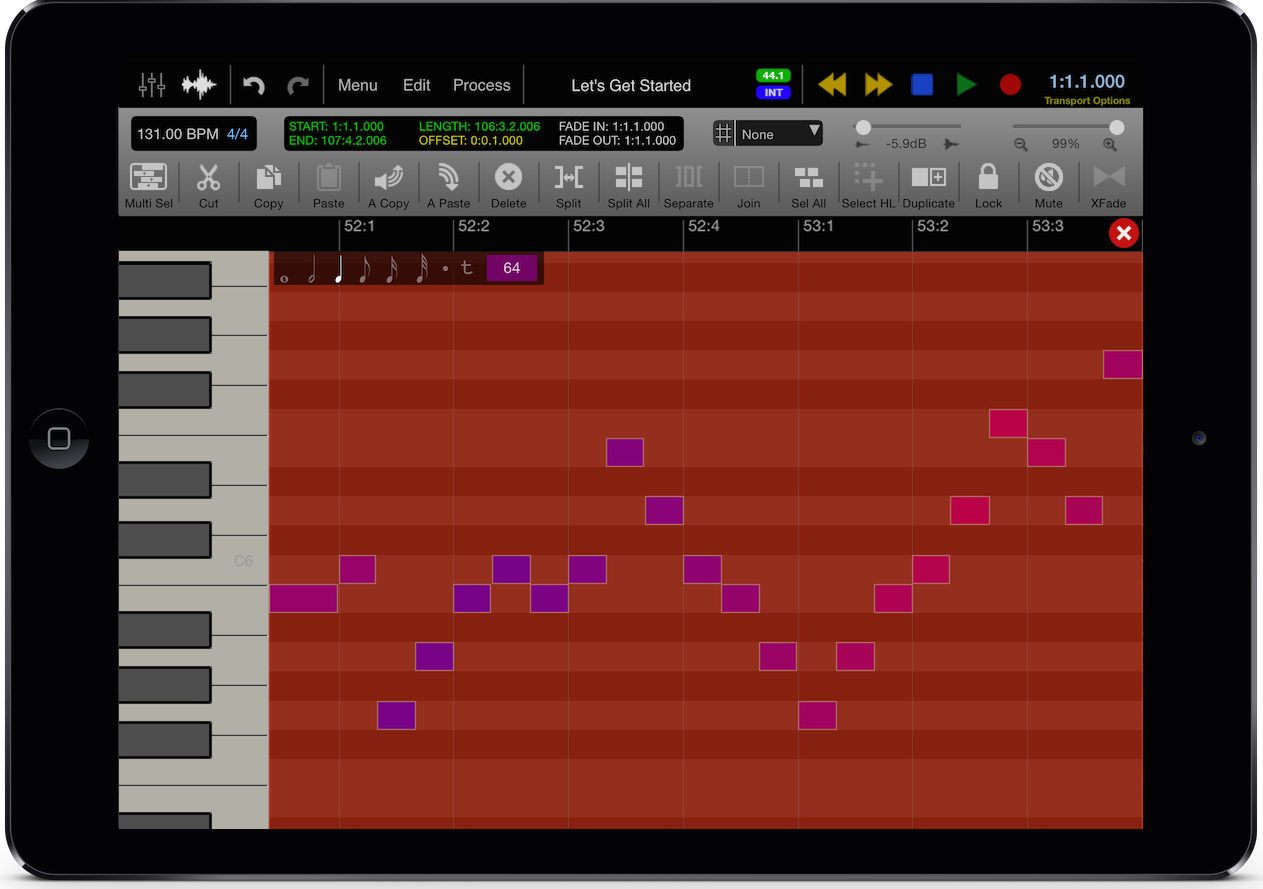
Task: Open the Menu item
Action: click(x=357, y=85)
